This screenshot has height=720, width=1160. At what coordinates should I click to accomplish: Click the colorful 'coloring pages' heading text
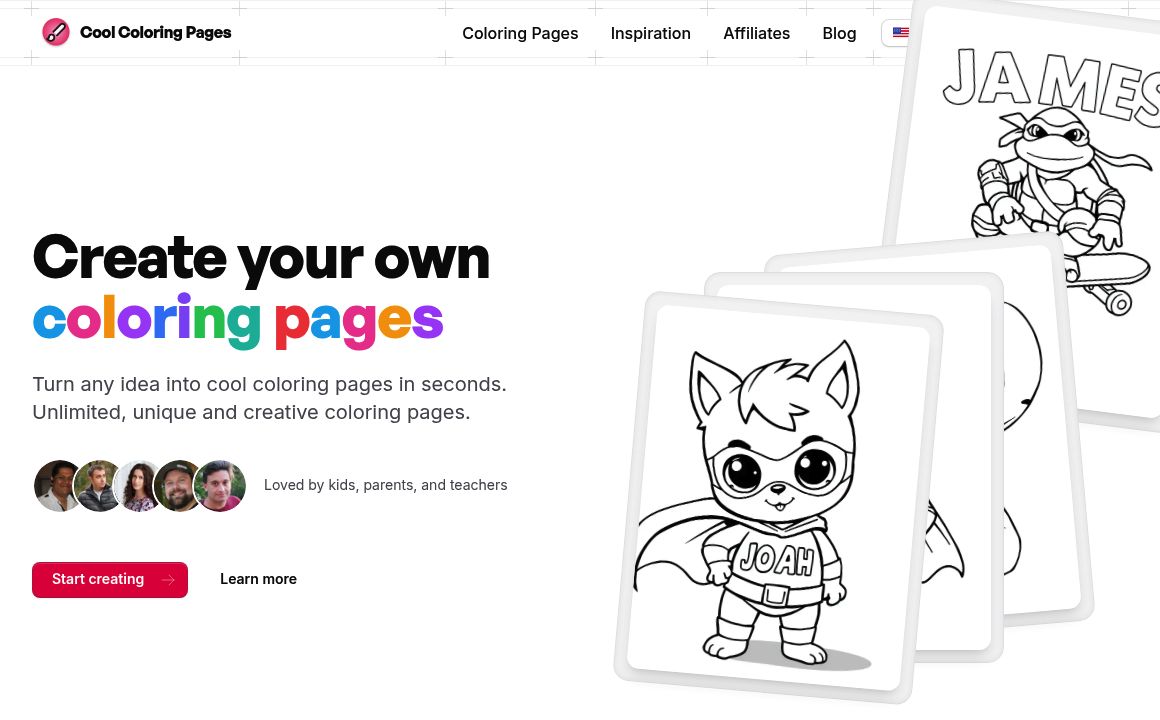pos(238,318)
